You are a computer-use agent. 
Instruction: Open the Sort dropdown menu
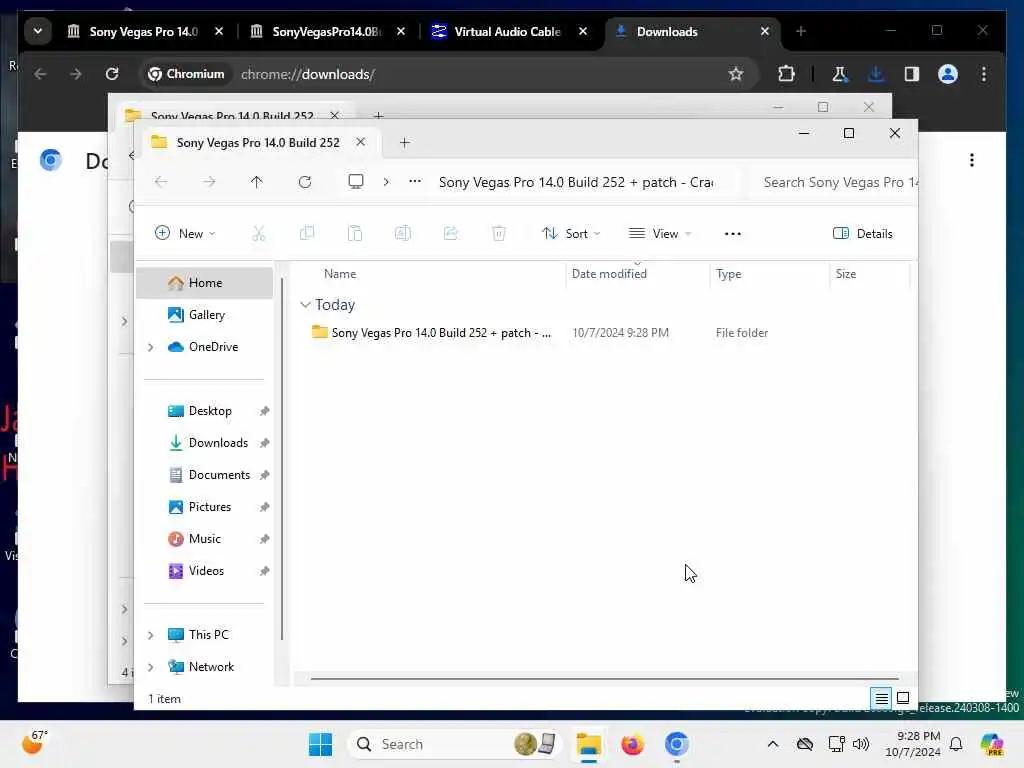(571, 233)
